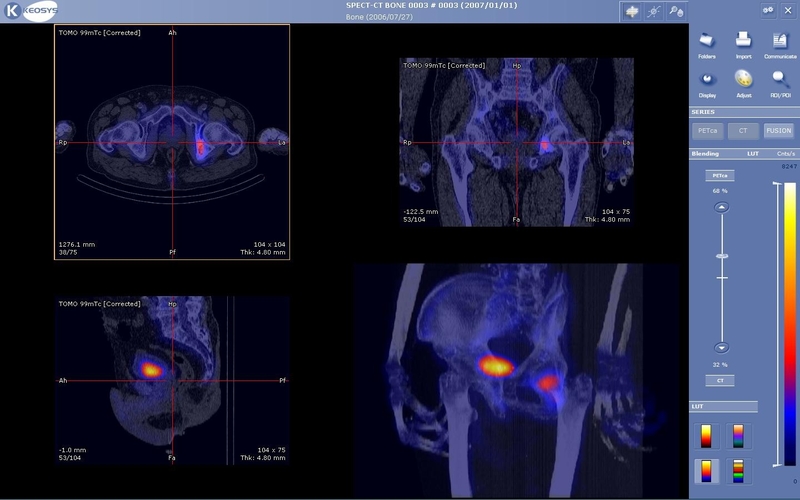This screenshot has width=800, height=500.
Task: Open the Folders panel
Action: 707,43
